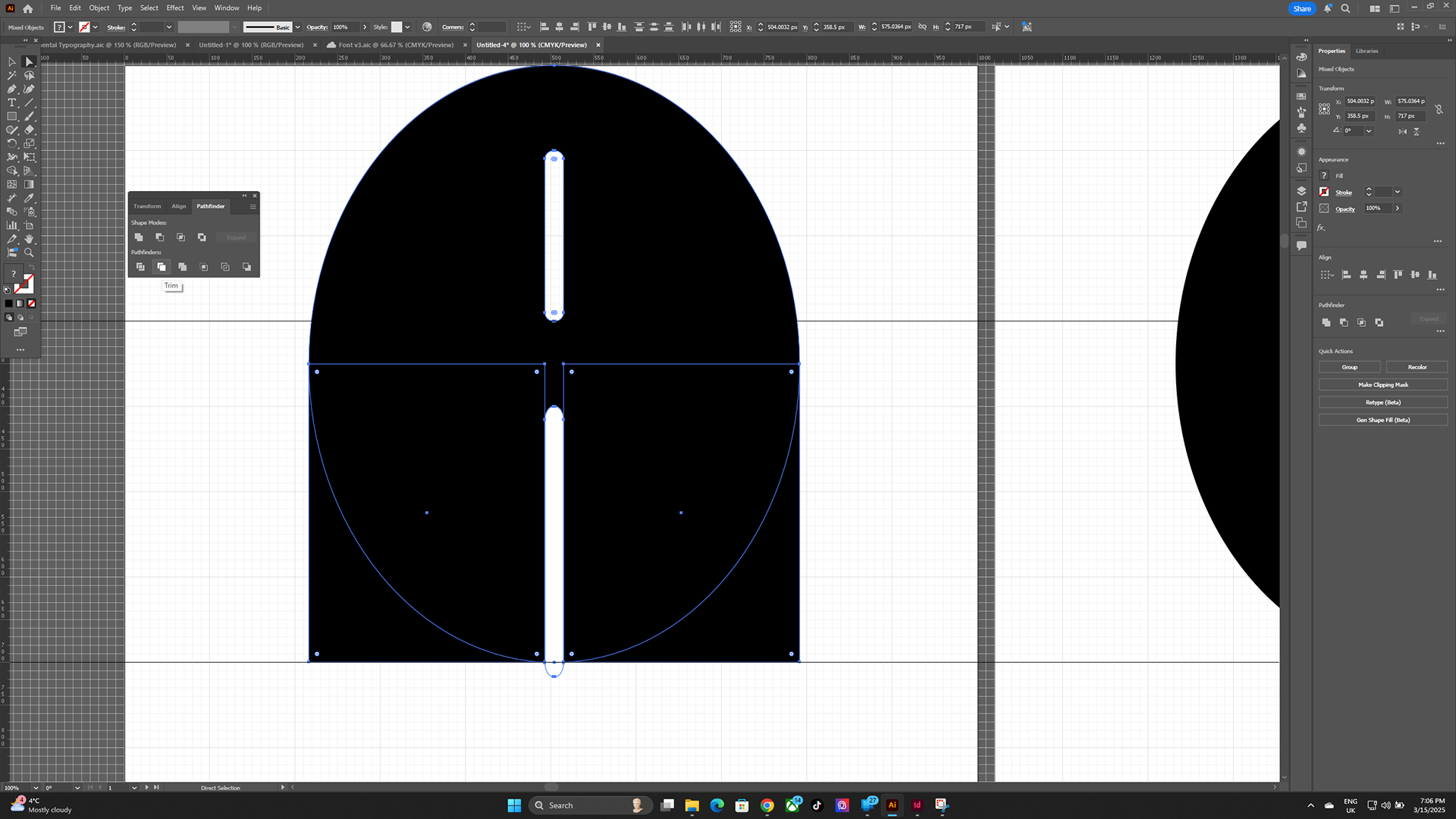Switch to the Libraries tab
This screenshot has height=819, width=1456.
(1367, 51)
